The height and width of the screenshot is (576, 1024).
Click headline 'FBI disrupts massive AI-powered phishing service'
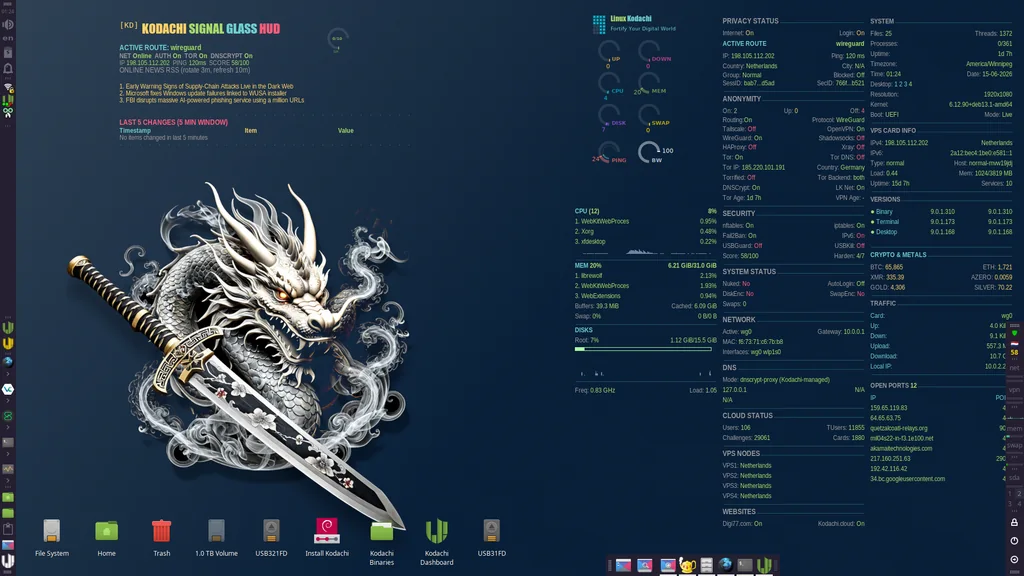[212, 101]
